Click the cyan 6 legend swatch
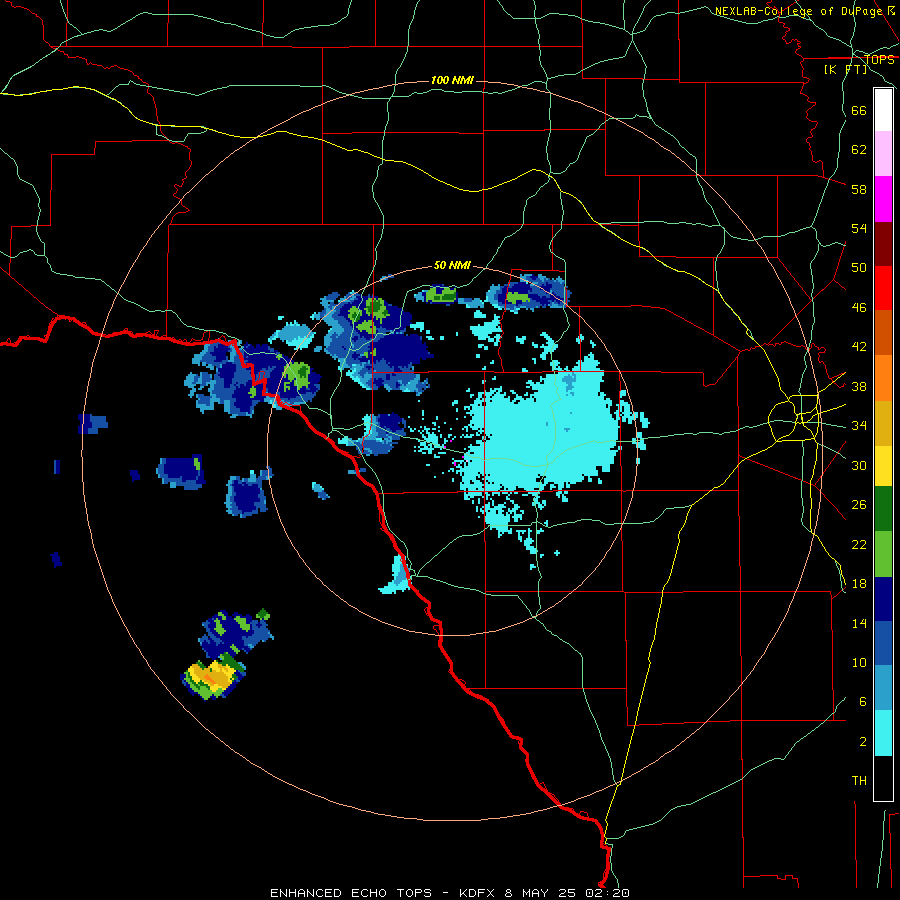 point(883,733)
